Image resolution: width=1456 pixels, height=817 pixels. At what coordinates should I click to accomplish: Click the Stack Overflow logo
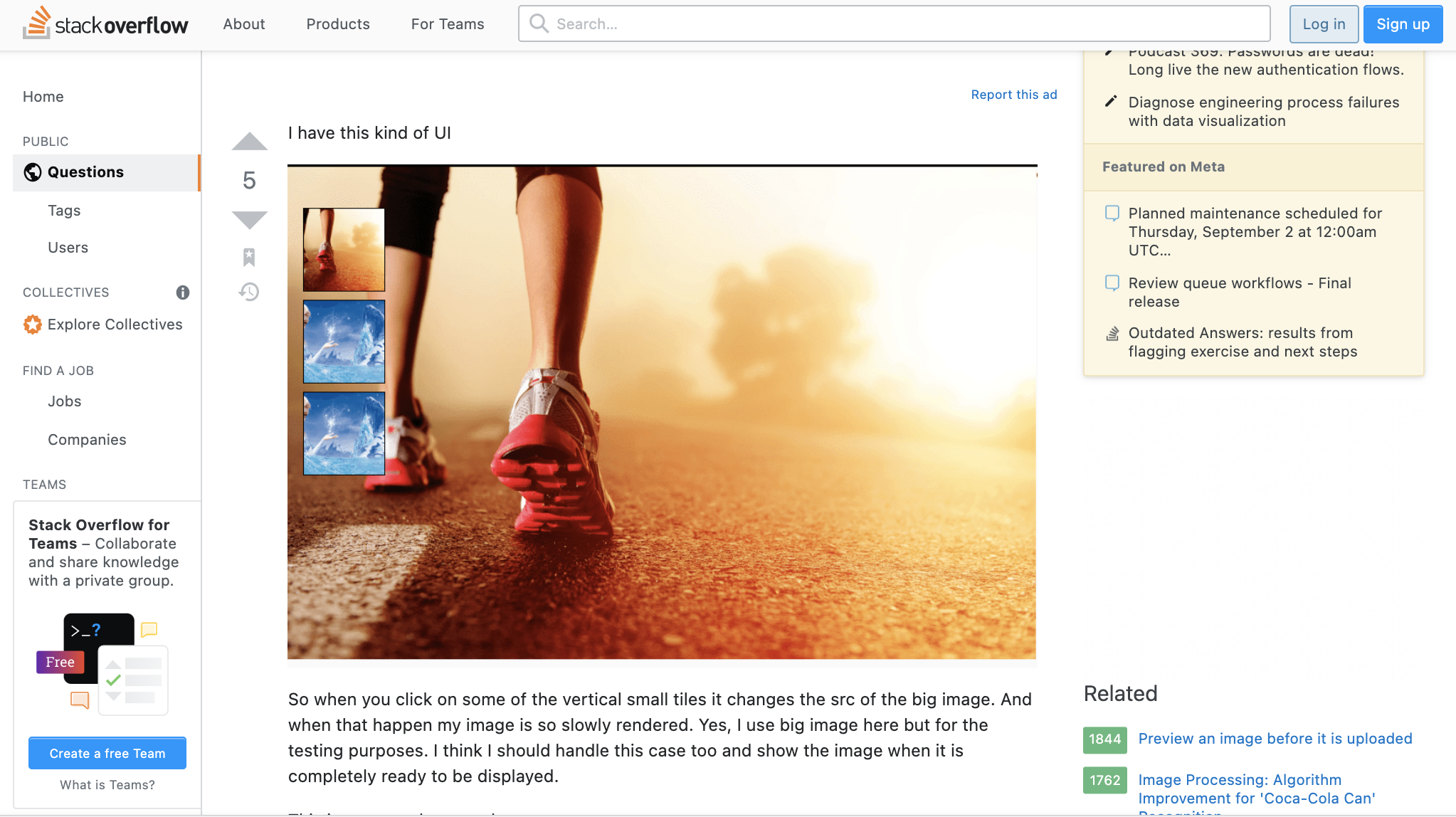click(x=105, y=24)
